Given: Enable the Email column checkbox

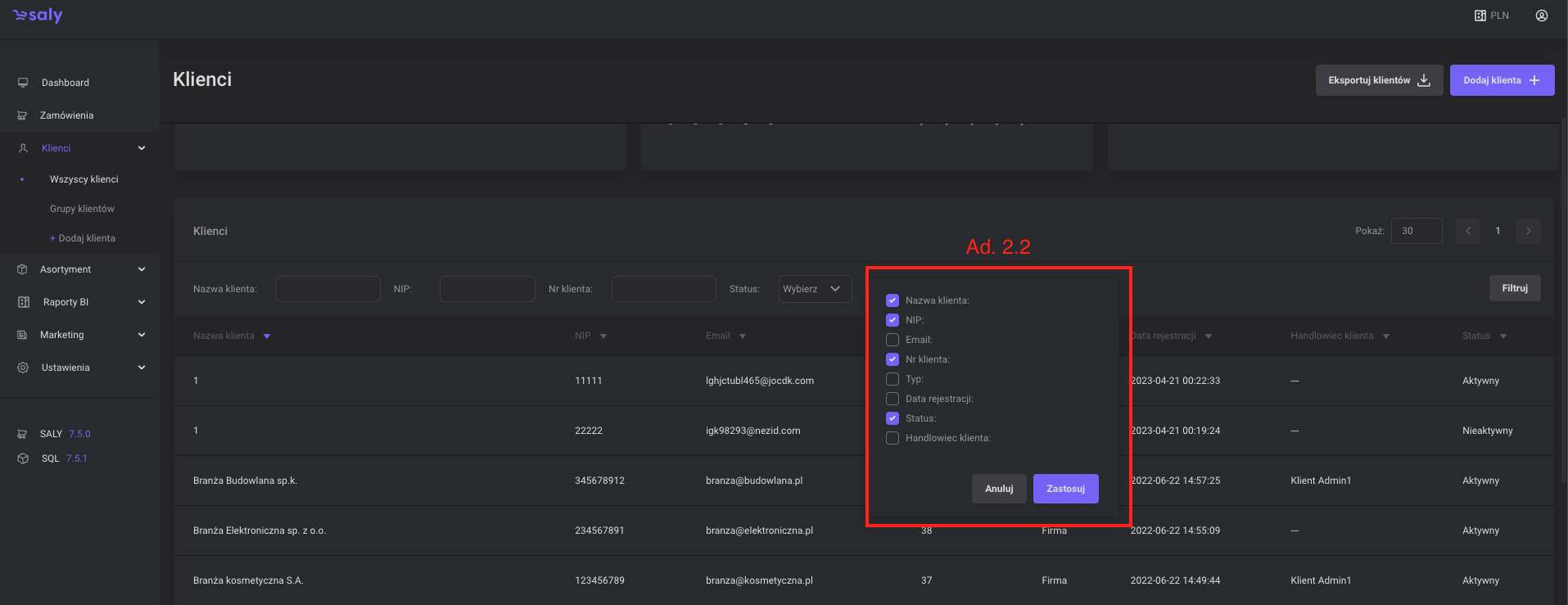Looking at the screenshot, I should [x=892, y=340].
